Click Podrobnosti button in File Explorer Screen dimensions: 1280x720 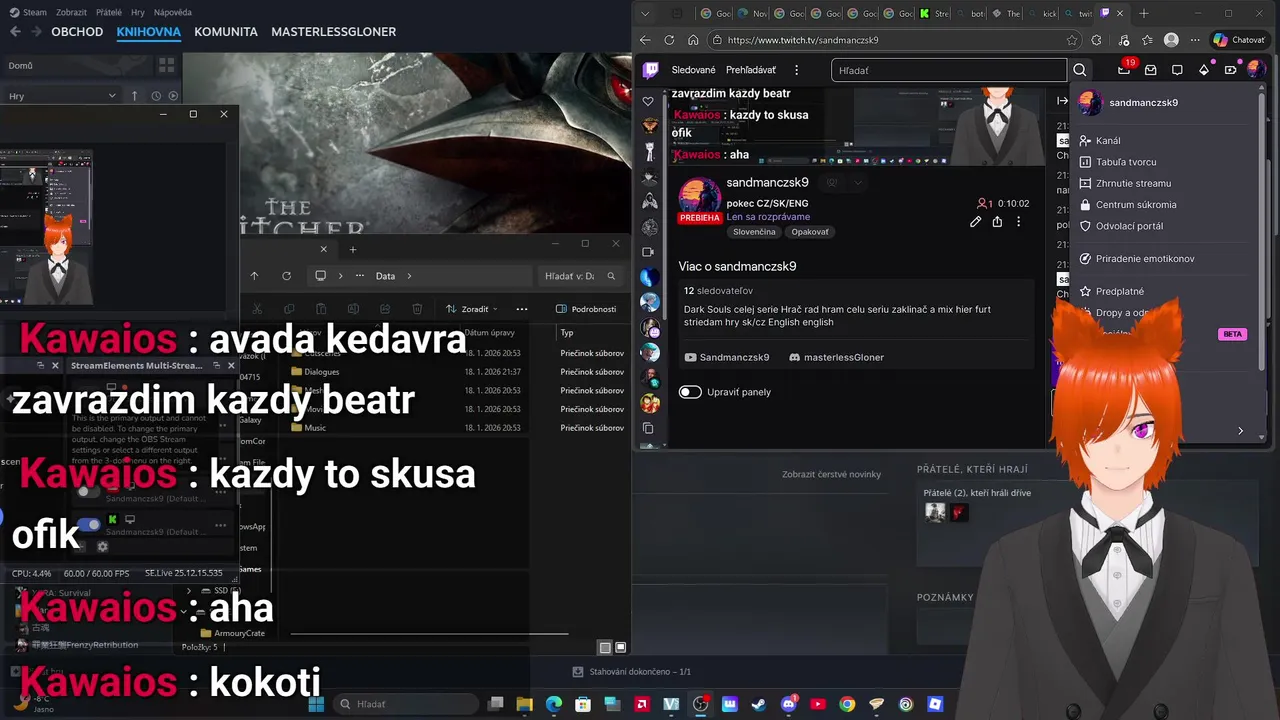[x=586, y=309]
